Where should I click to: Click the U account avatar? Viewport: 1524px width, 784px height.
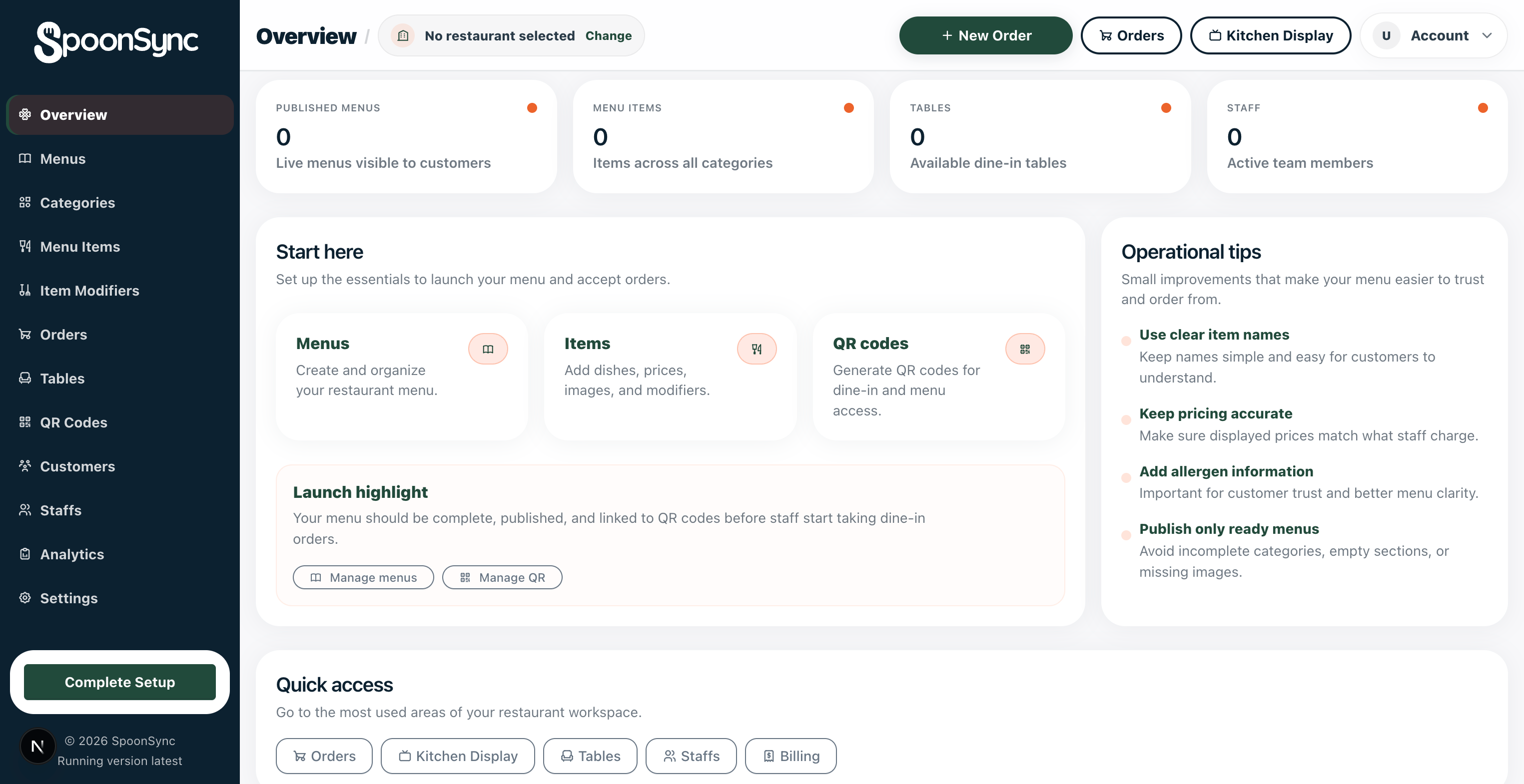coord(1386,35)
